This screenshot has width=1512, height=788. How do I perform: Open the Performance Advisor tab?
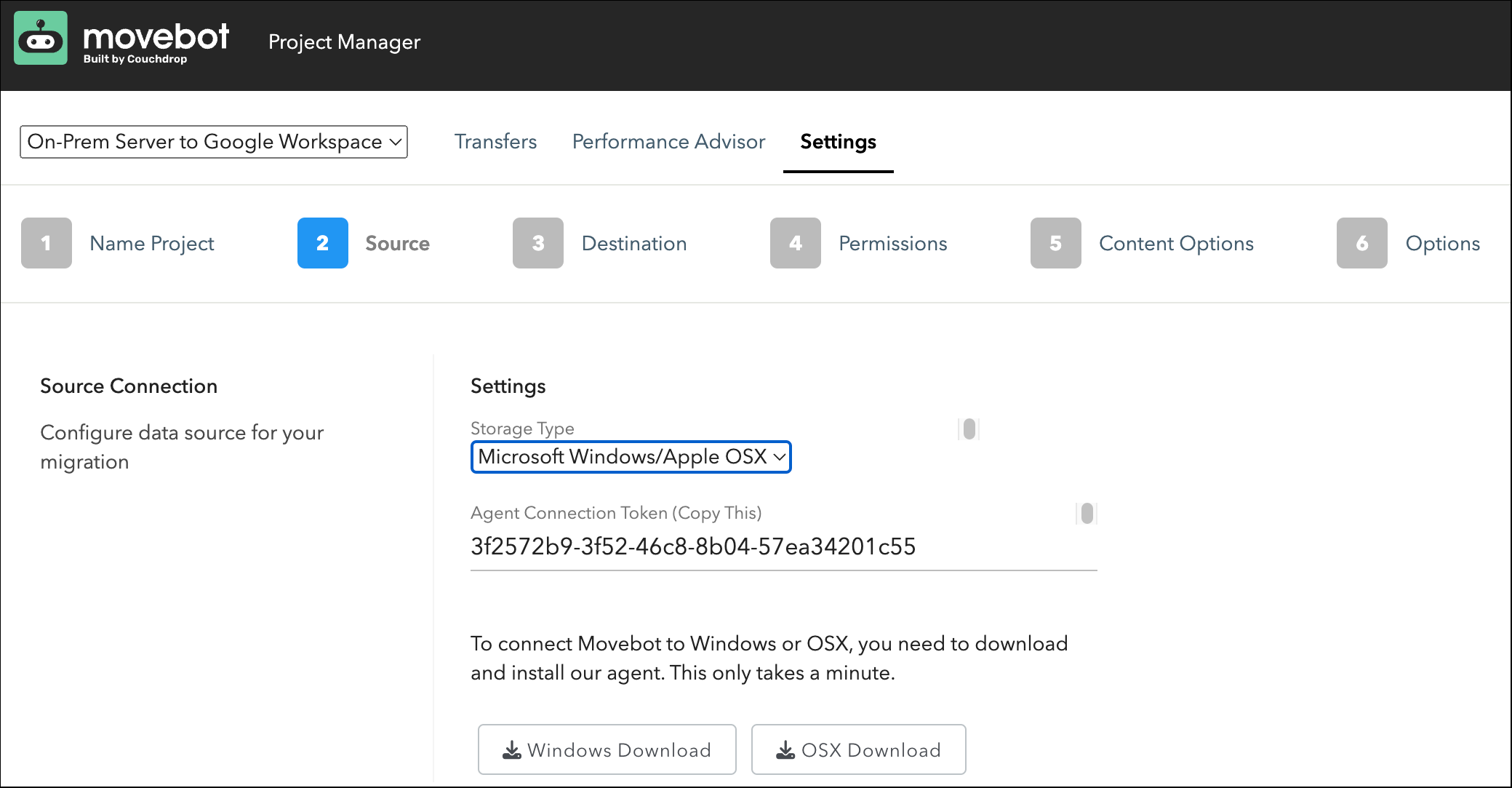coord(668,142)
